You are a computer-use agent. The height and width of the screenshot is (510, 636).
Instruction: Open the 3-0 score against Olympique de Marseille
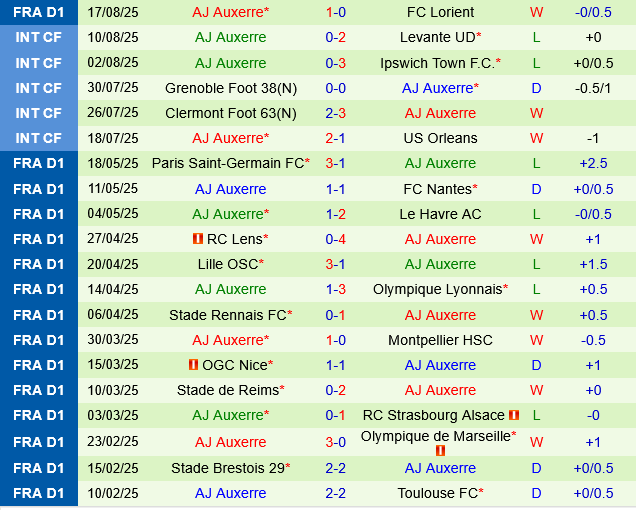pyautogui.click(x=336, y=441)
